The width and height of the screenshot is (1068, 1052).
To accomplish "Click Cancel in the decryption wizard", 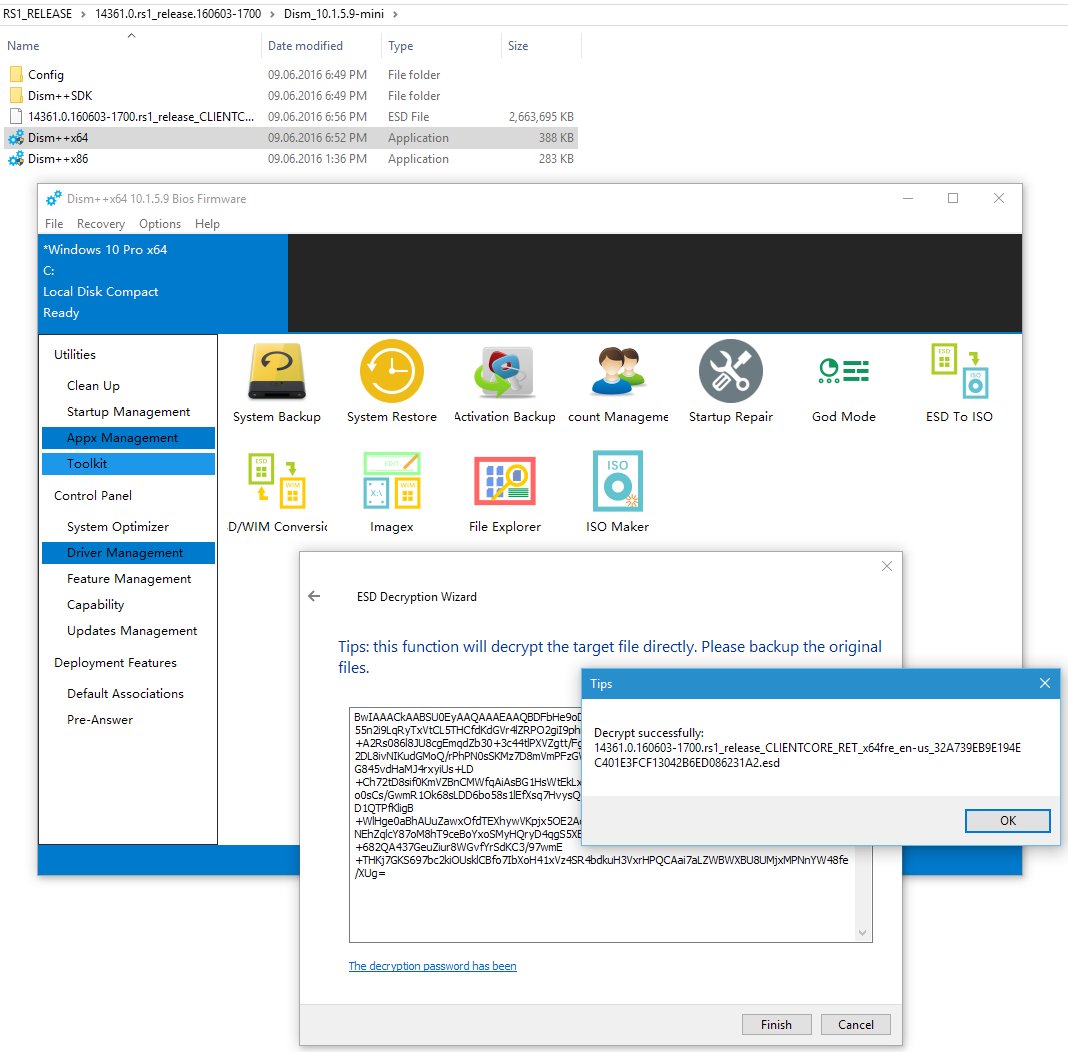I will 855,1024.
